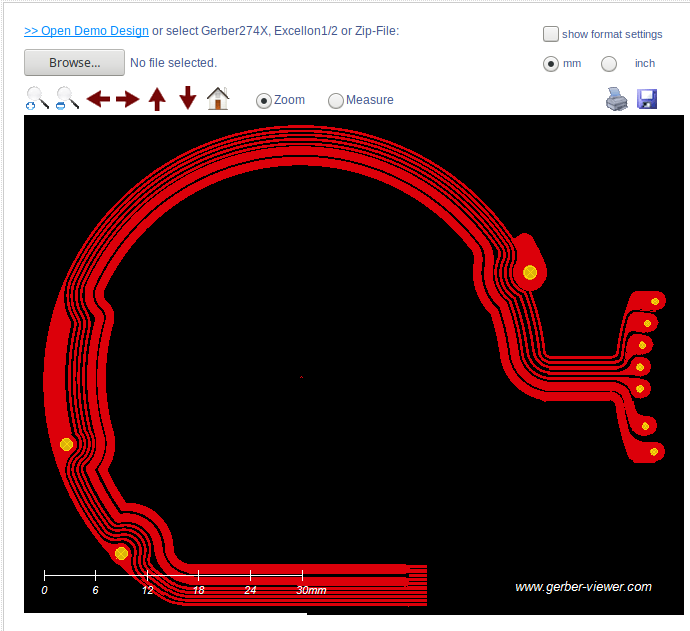
Task: Click the large yellow pad near top right
Action: [x=530, y=272]
